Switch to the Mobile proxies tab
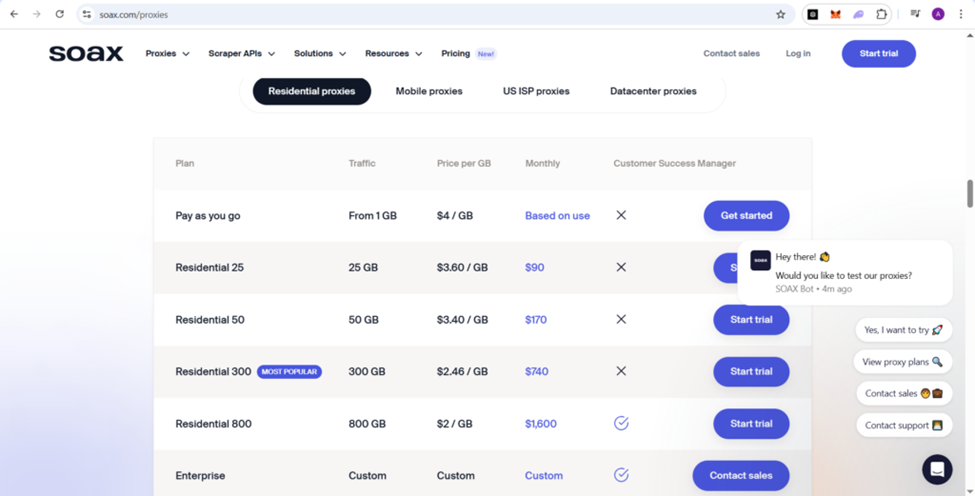The width and height of the screenshot is (975, 496). tap(429, 91)
